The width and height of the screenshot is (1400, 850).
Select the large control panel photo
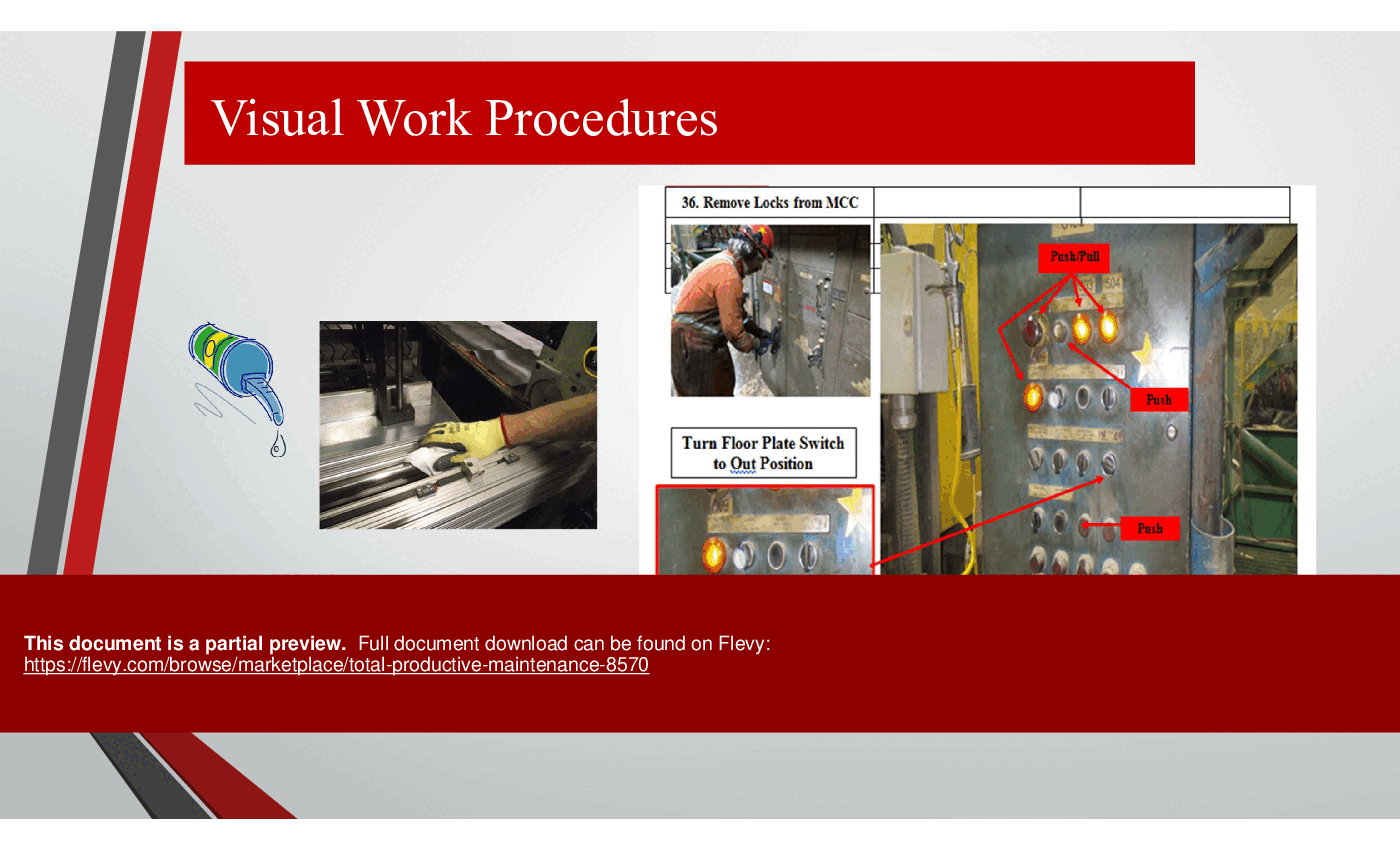tap(1088, 399)
